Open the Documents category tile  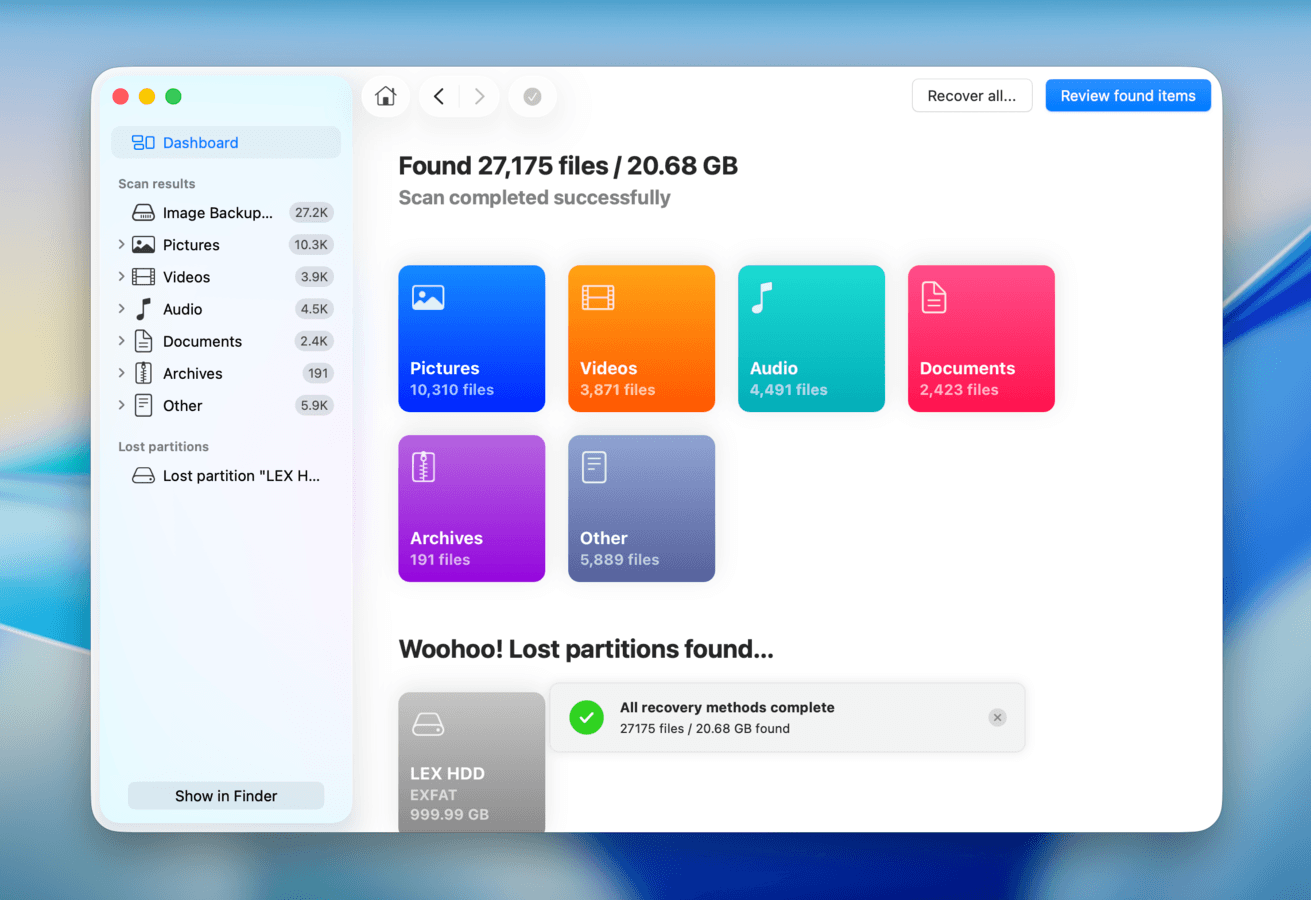(981, 338)
